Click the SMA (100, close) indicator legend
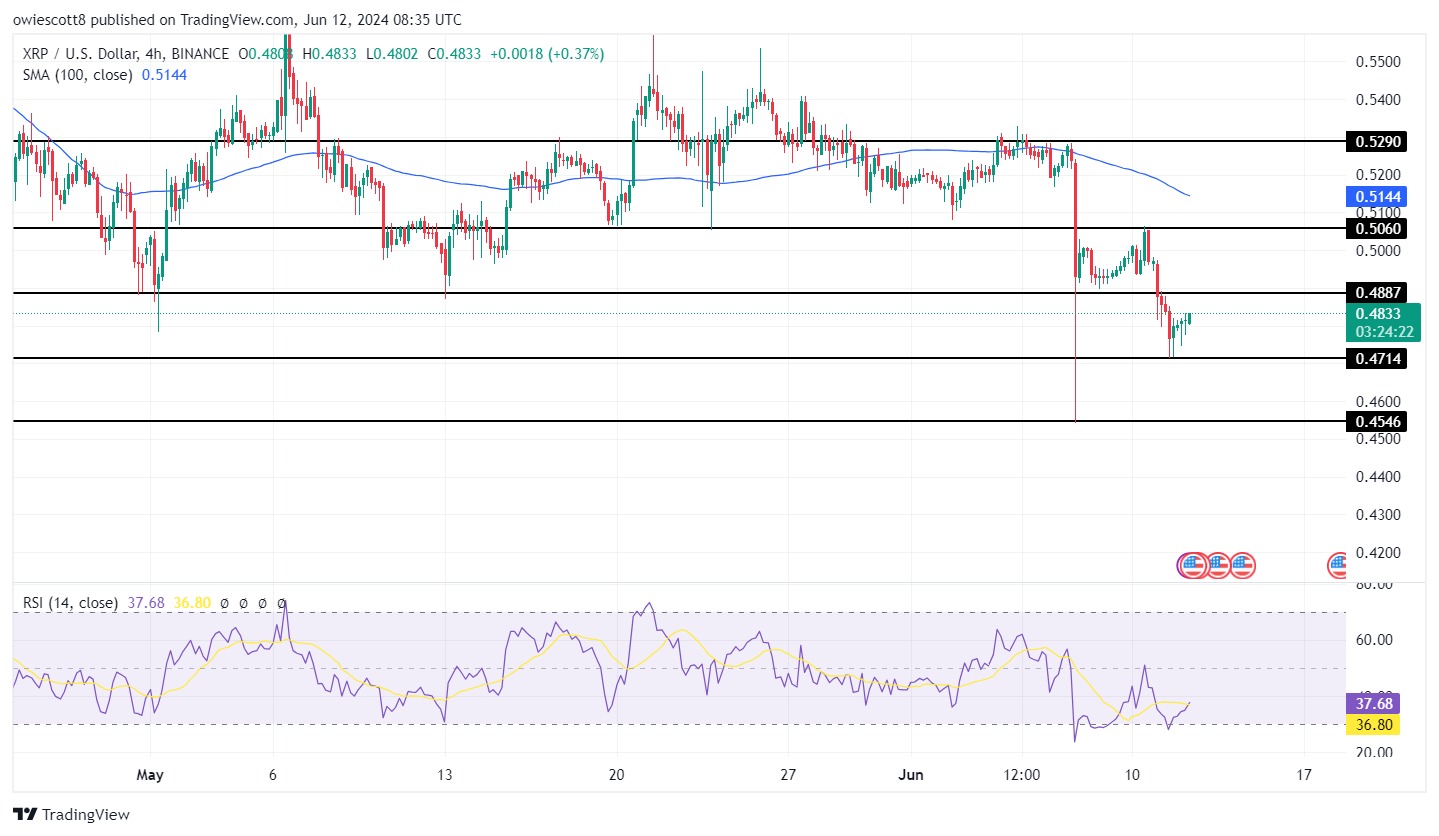The height and width of the screenshot is (836, 1439). [x=78, y=75]
